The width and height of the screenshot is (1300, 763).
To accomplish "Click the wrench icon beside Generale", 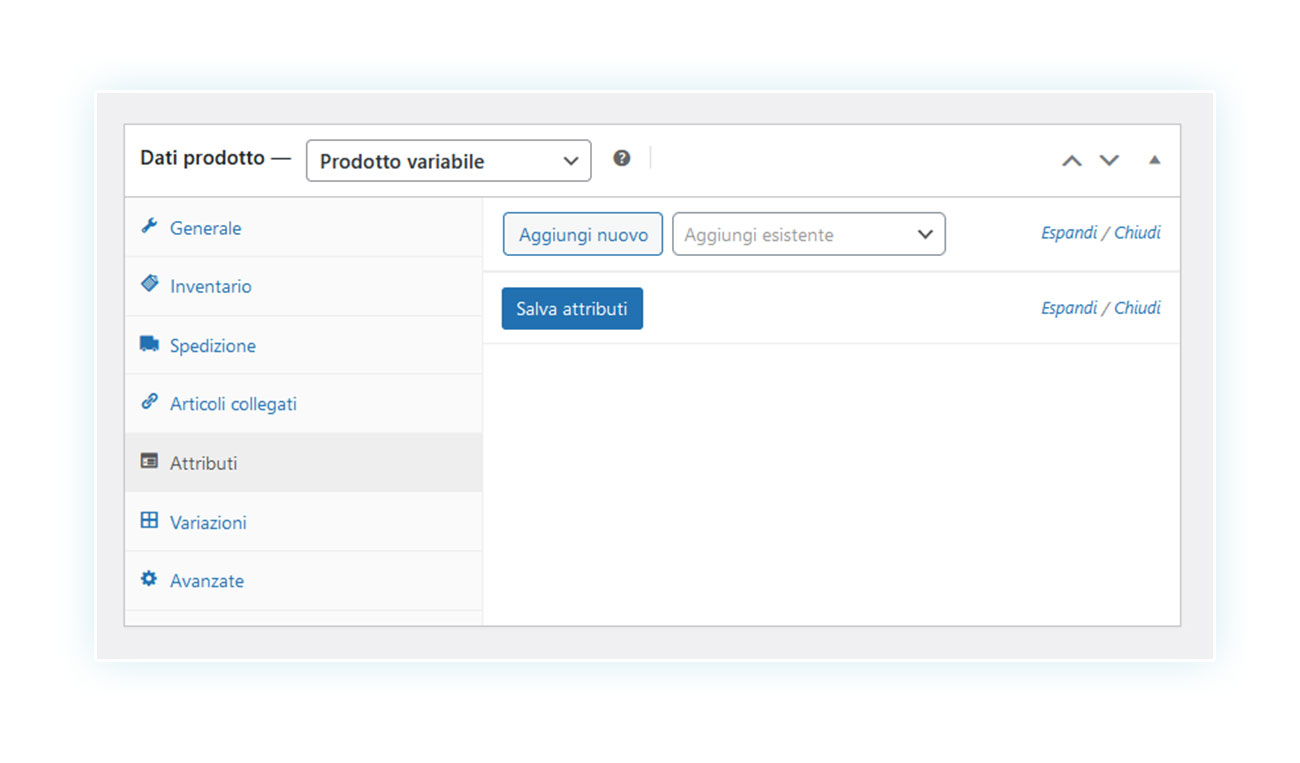I will pyautogui.click(x=149, y=226).
